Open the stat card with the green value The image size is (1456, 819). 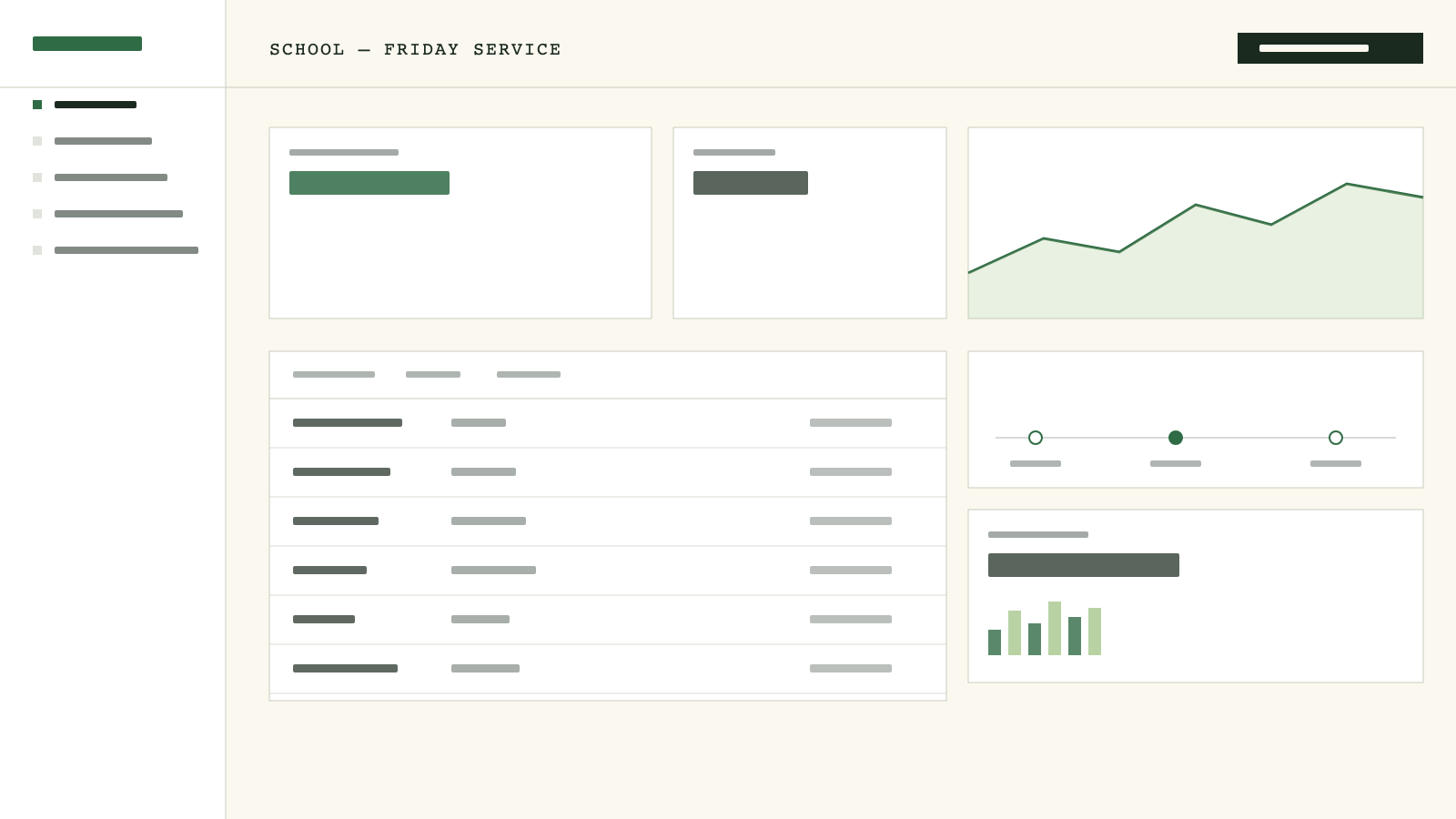tap(460, 223)
